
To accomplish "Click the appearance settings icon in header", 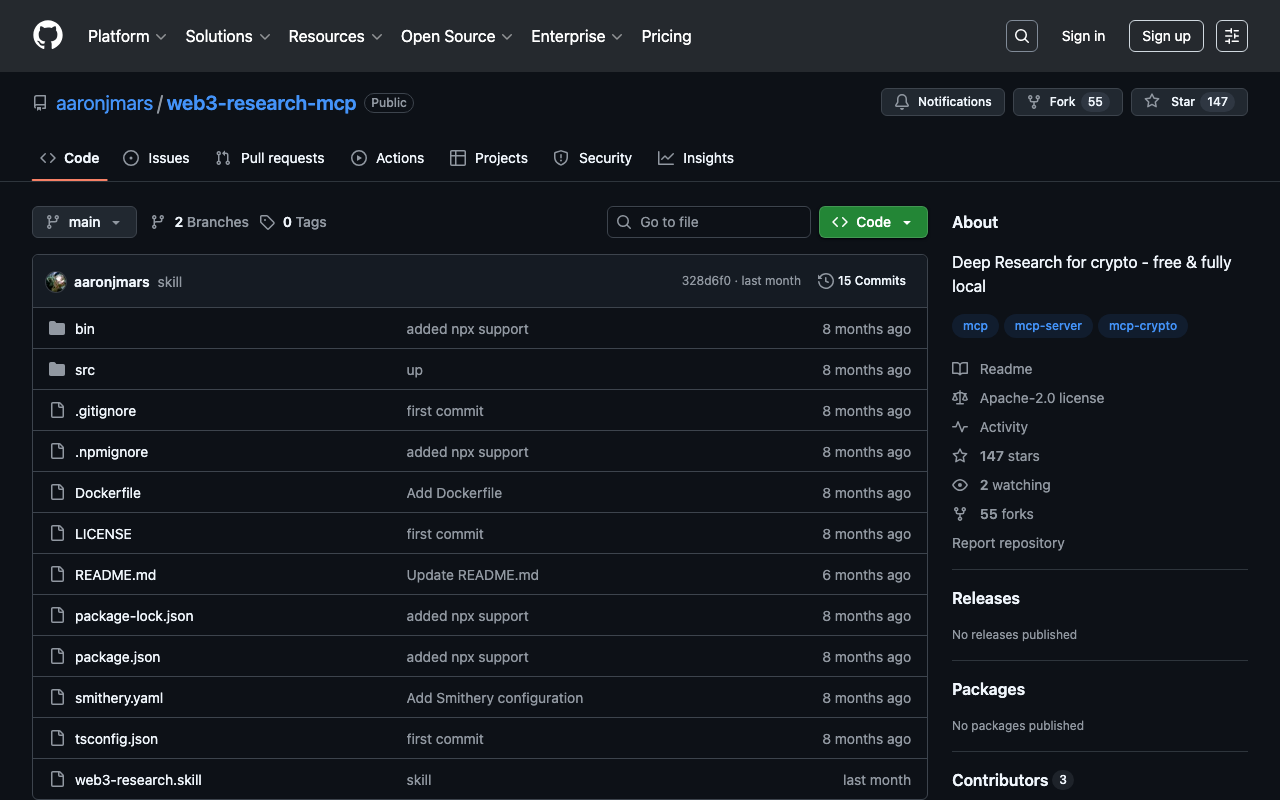I will [x=1231, y=36].
